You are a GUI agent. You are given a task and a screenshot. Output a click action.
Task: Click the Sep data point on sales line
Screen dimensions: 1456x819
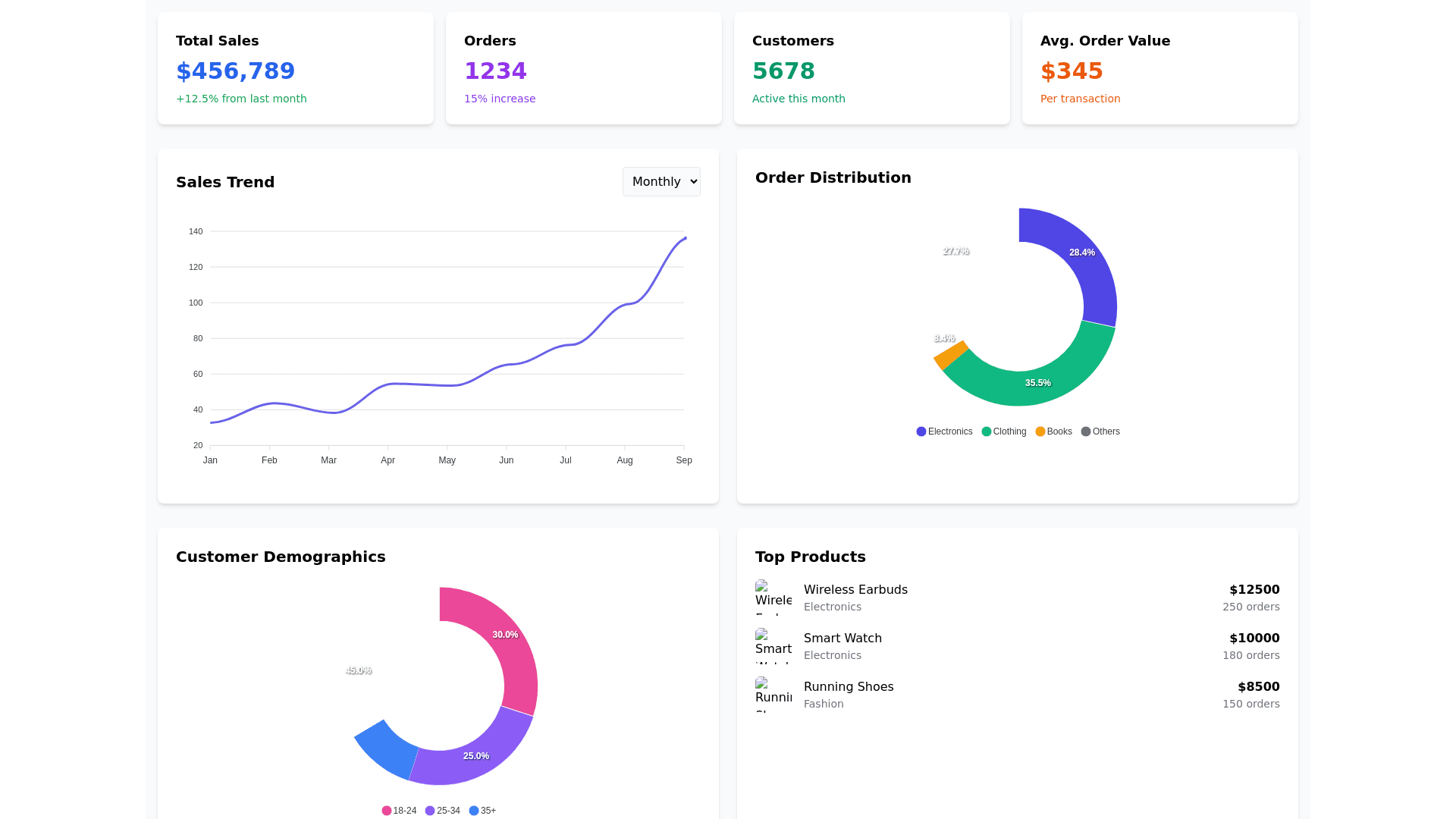(685, 238)
